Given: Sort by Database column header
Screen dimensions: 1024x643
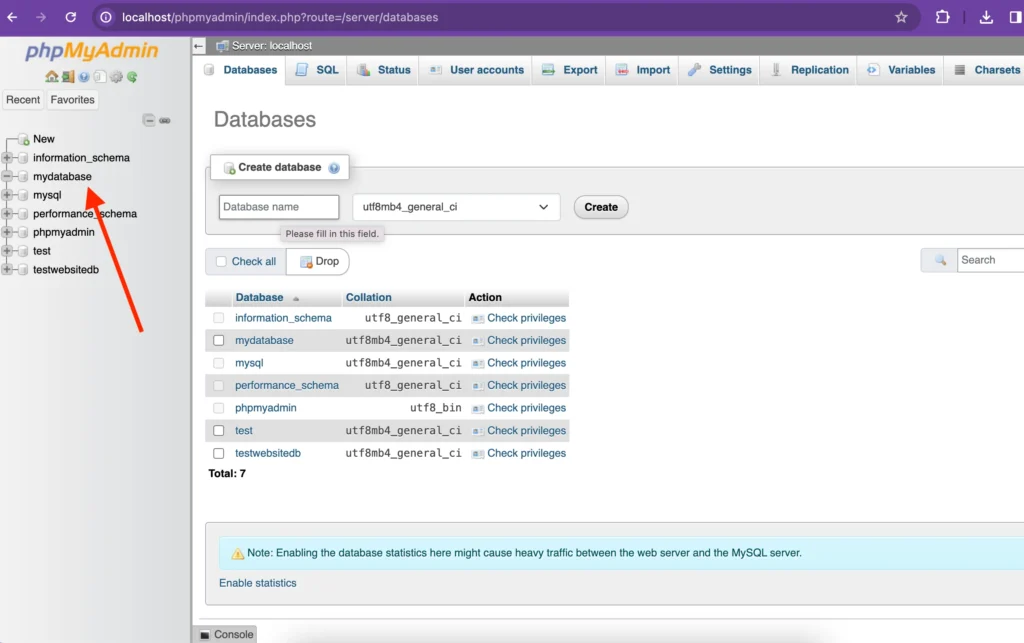Looking at the screenshot, I should coord(259,298).
